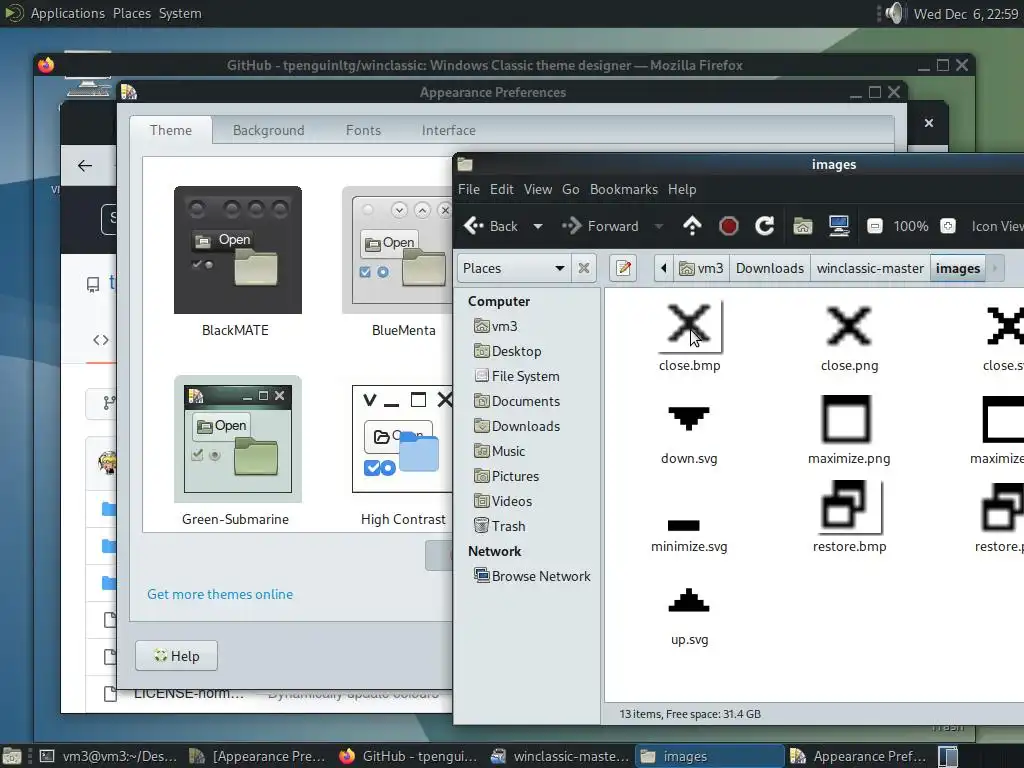
Task: Click the path bar left scroll arrow
Action: [664, 268]
